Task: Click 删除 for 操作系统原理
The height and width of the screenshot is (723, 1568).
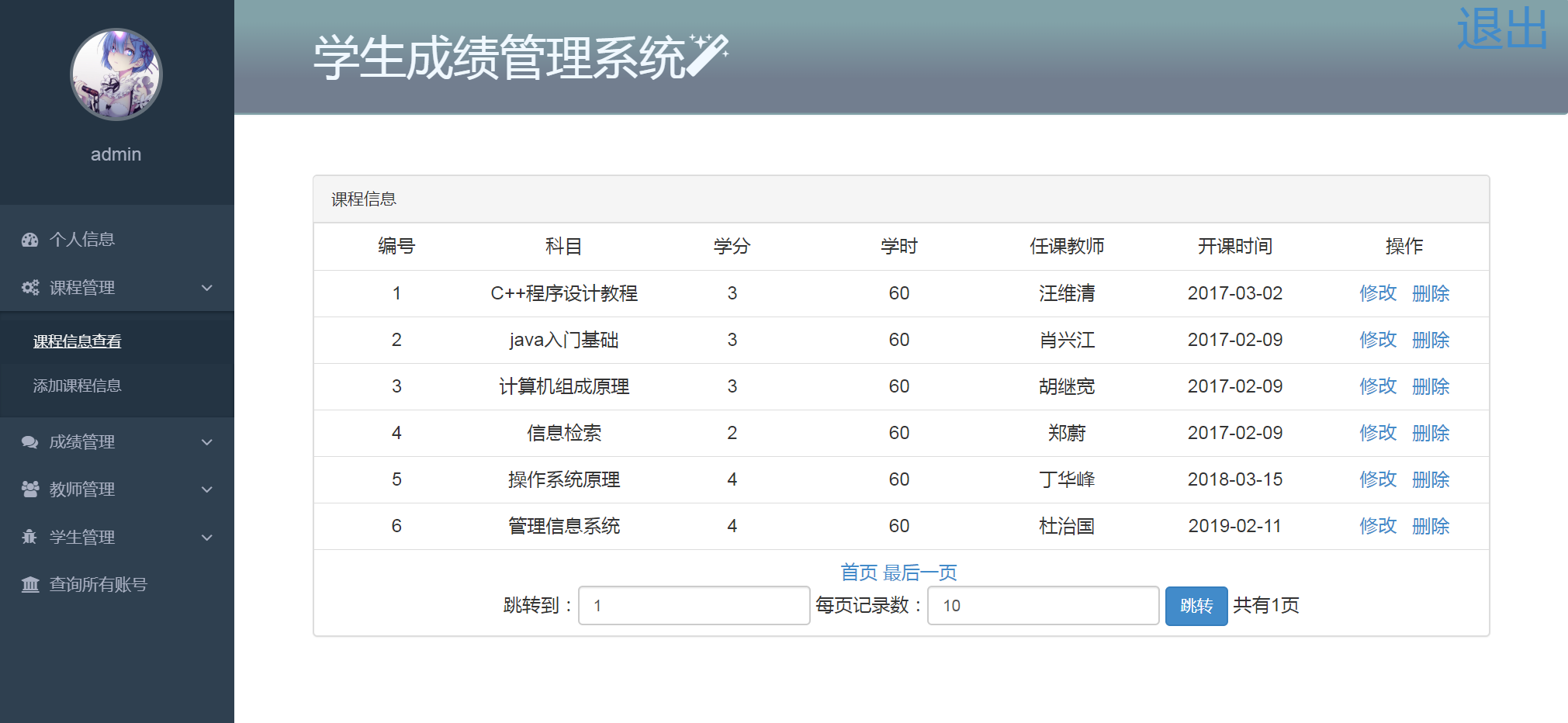Action: 1431,479
